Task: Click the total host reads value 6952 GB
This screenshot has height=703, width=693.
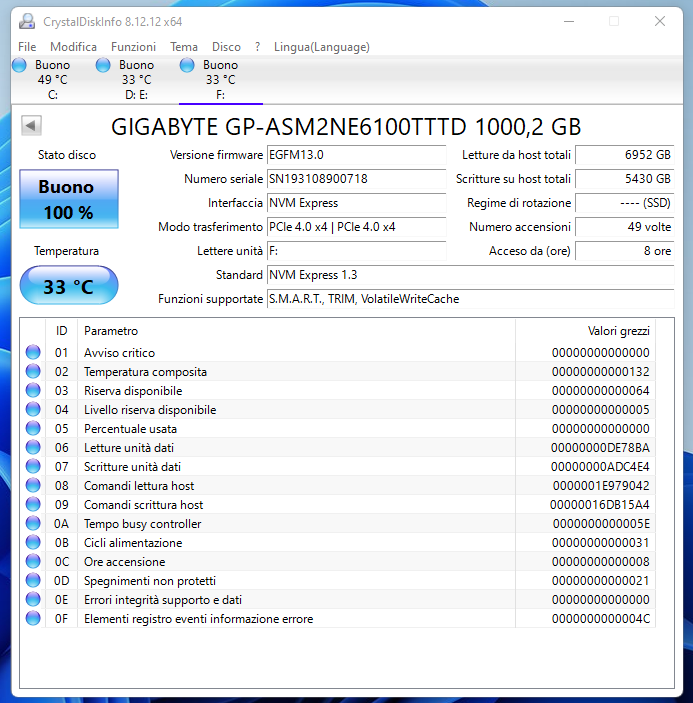Action: (x=625, y=155)
